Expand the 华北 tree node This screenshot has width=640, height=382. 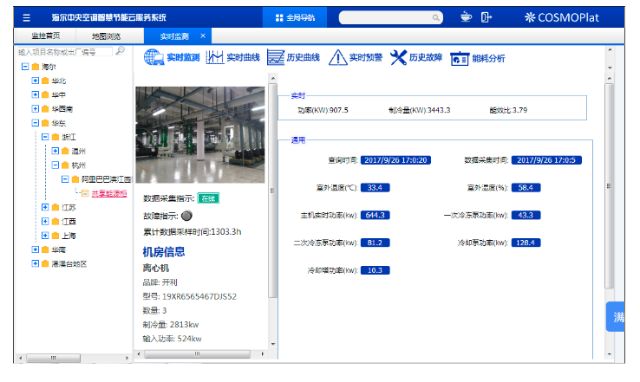pyautogui.click(x=35, y=81)
